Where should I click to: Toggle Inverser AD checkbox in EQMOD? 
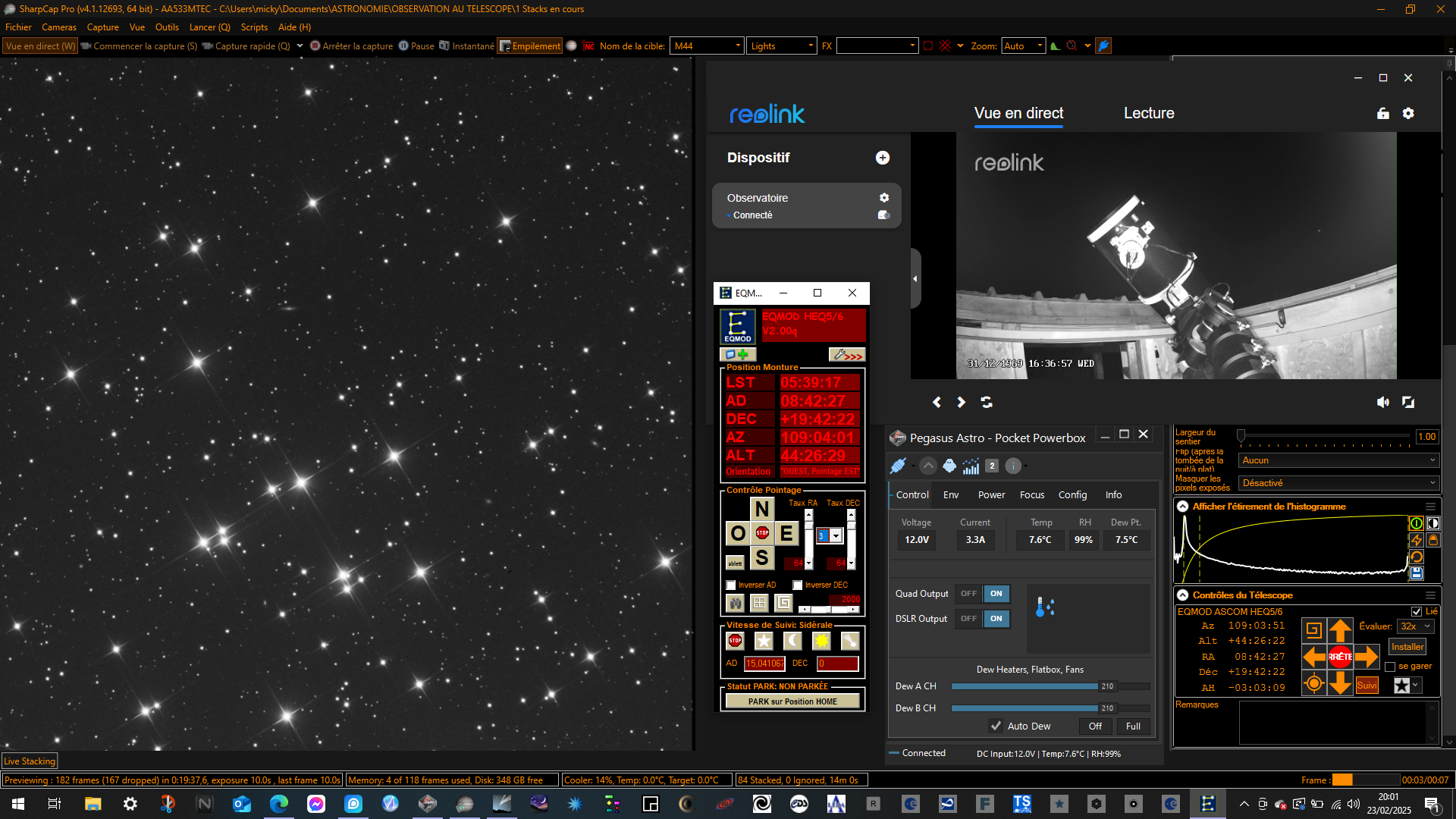tap(731, 585)
